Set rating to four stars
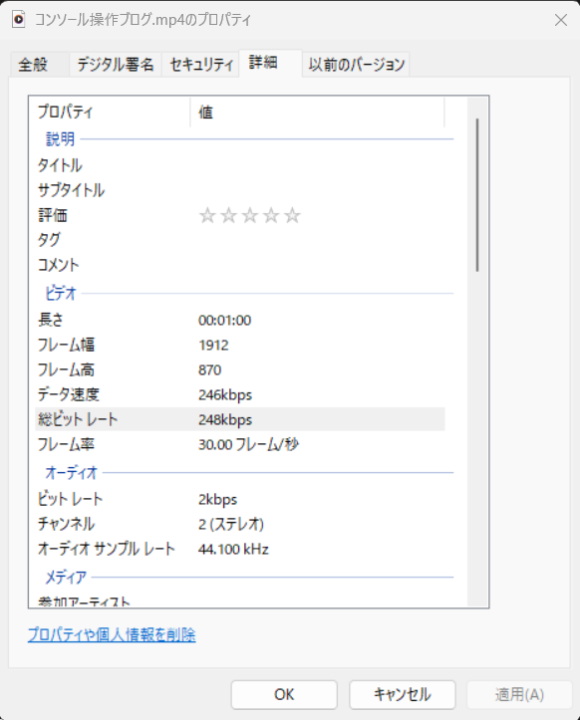The height and width of the screenshot is (720, 580). tap(271, 215)
